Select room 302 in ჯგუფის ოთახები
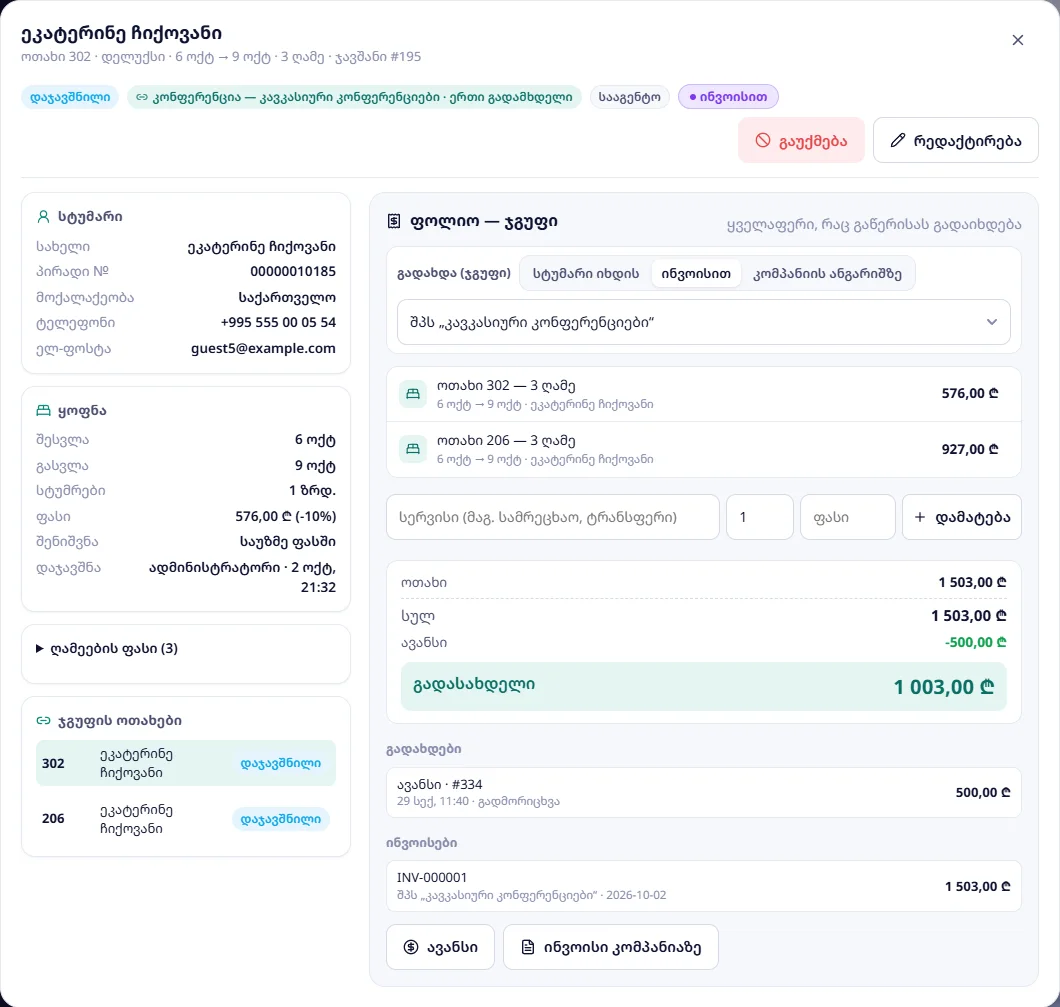This screenshot has height=1007, width=1060. [x=186, y=763]
